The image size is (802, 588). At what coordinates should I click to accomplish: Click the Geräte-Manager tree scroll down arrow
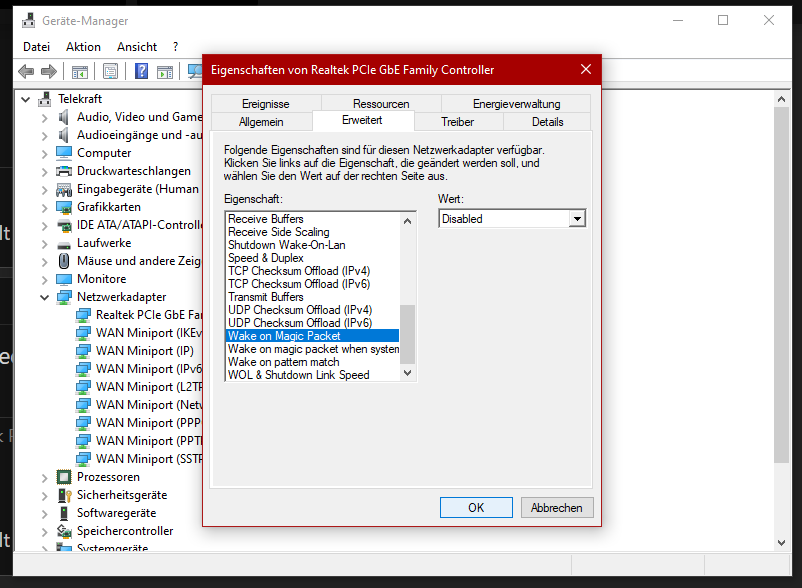781,543
